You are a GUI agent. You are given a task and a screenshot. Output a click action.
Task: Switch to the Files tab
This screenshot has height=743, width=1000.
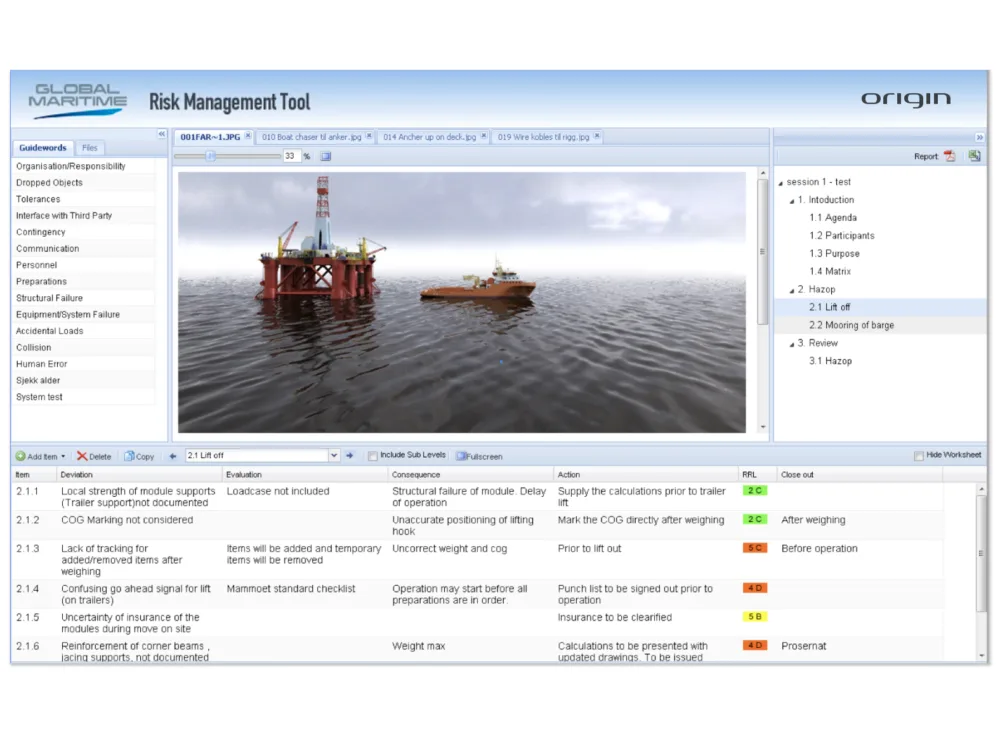pyautogui.click(x=90, y=148)
